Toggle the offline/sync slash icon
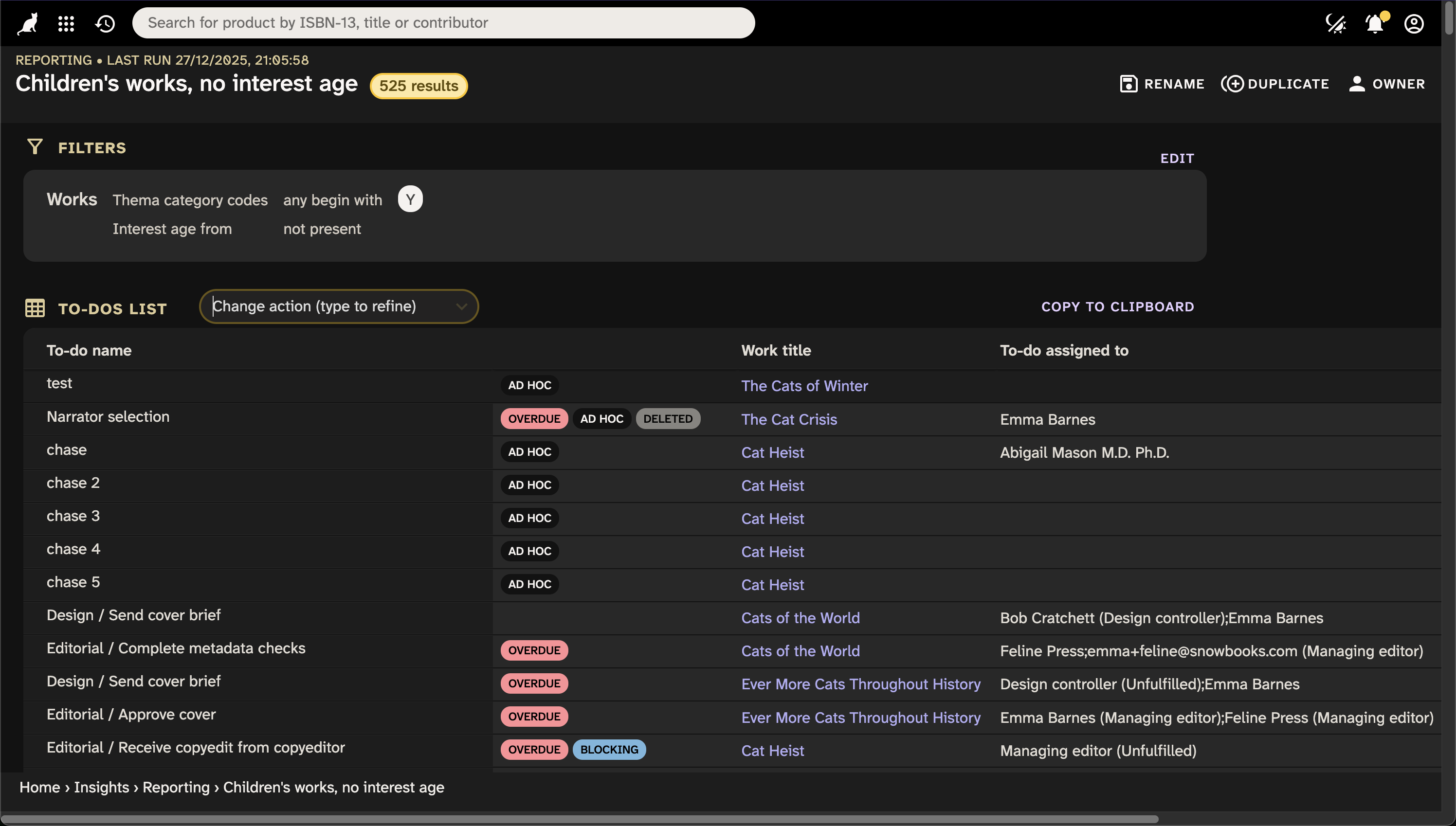1456x826 pixels. [x=1335, y=23]
